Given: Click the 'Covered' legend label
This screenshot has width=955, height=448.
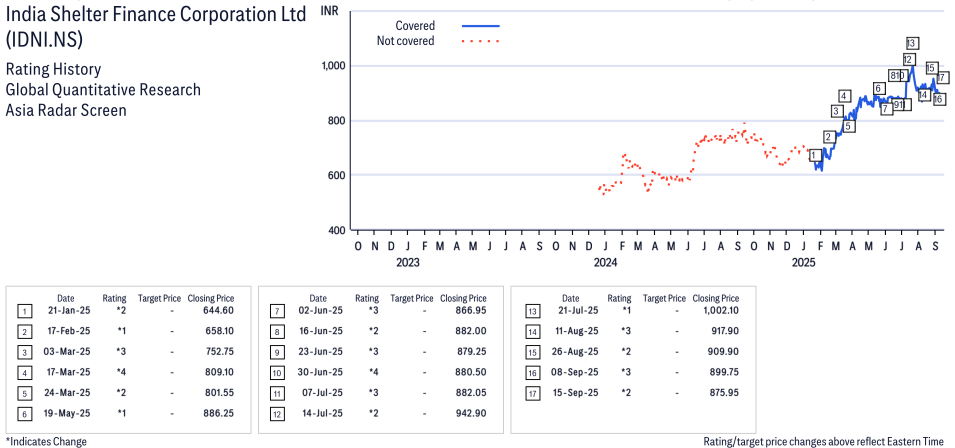Looking at the screenshot, I should (415, 26).
